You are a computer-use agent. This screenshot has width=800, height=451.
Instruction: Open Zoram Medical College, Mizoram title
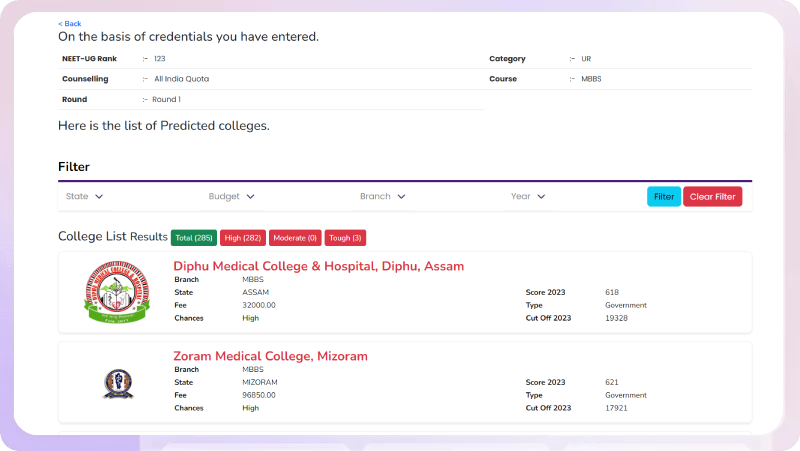click(270, 356)
